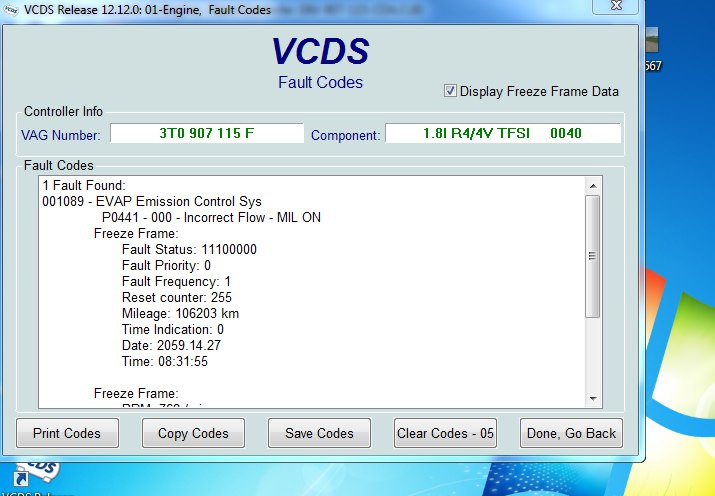Select 'Time Indication: 0' line
The image size is (715, 496).
tap(173, 329)
